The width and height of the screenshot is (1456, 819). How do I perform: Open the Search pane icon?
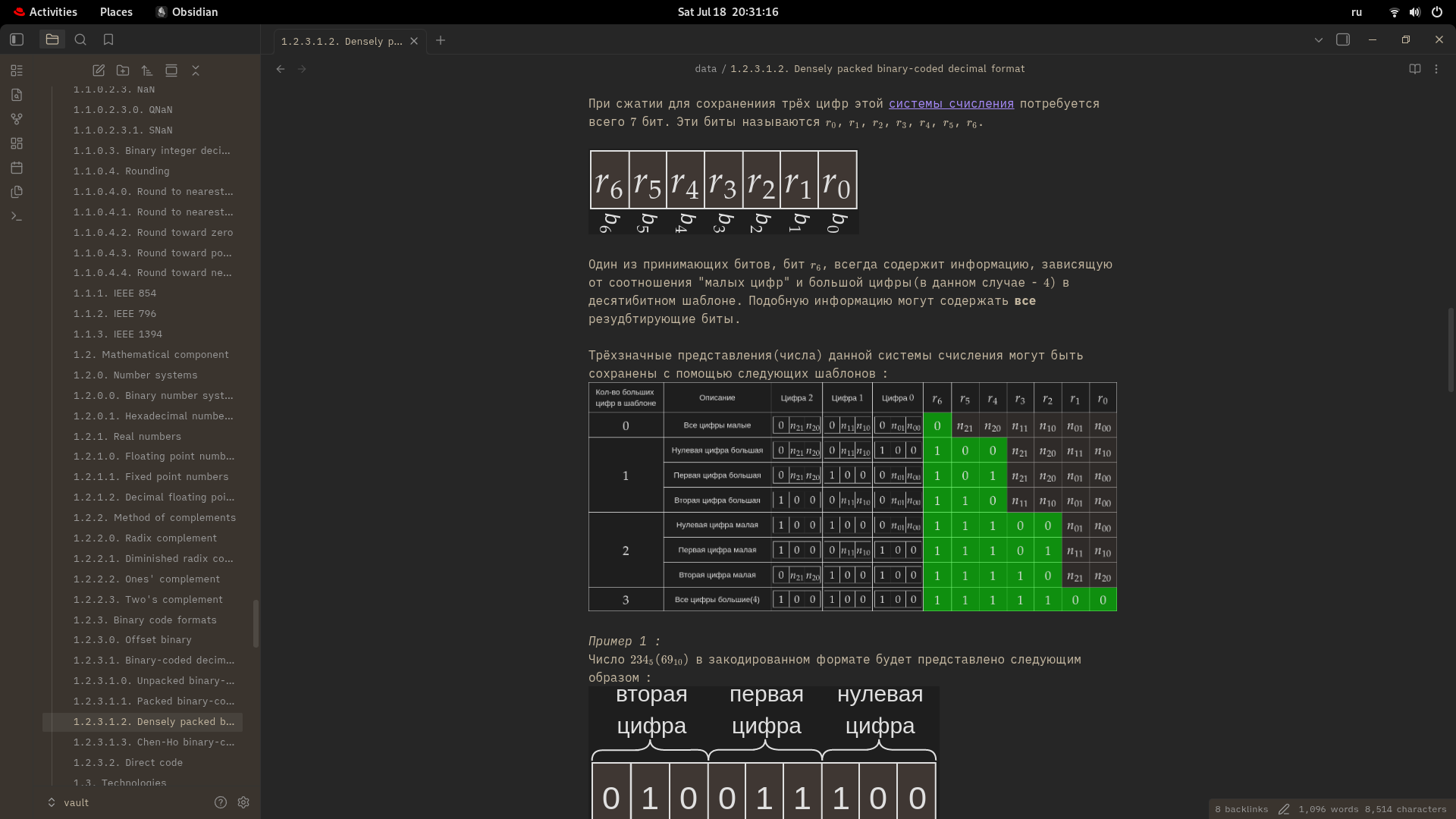[x=80, y=39]
